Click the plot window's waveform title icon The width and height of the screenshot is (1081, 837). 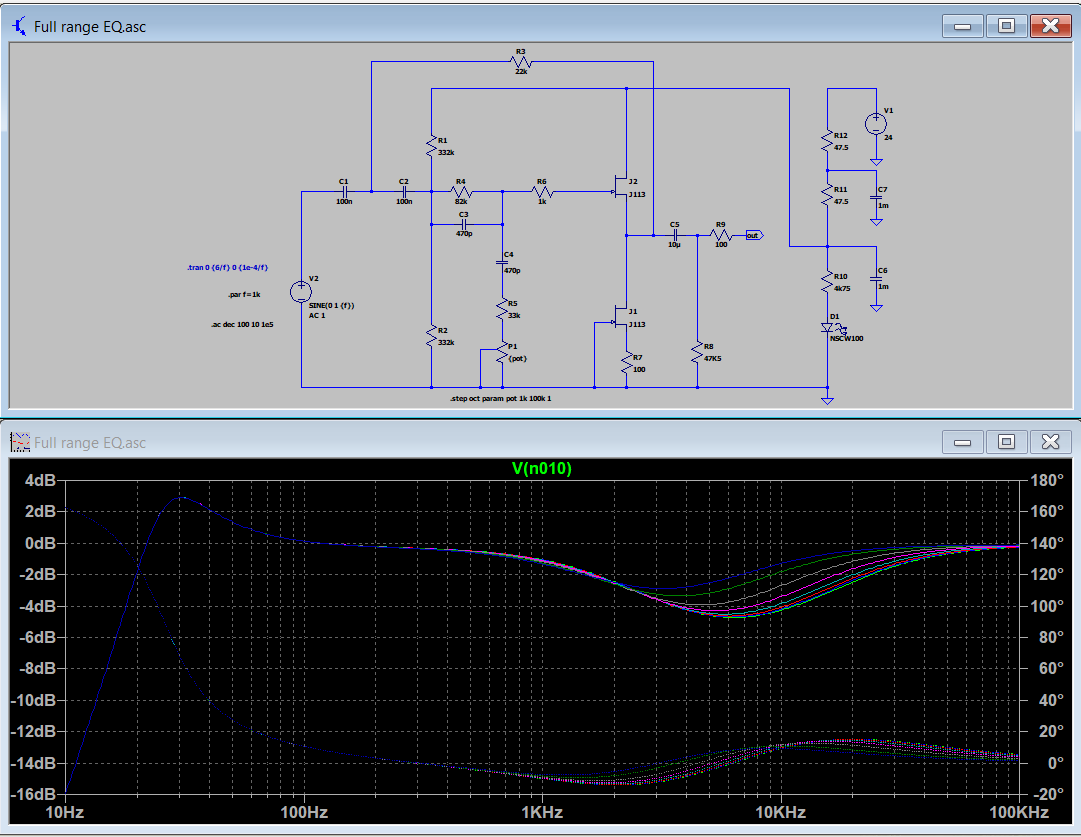tap(19, 442)
